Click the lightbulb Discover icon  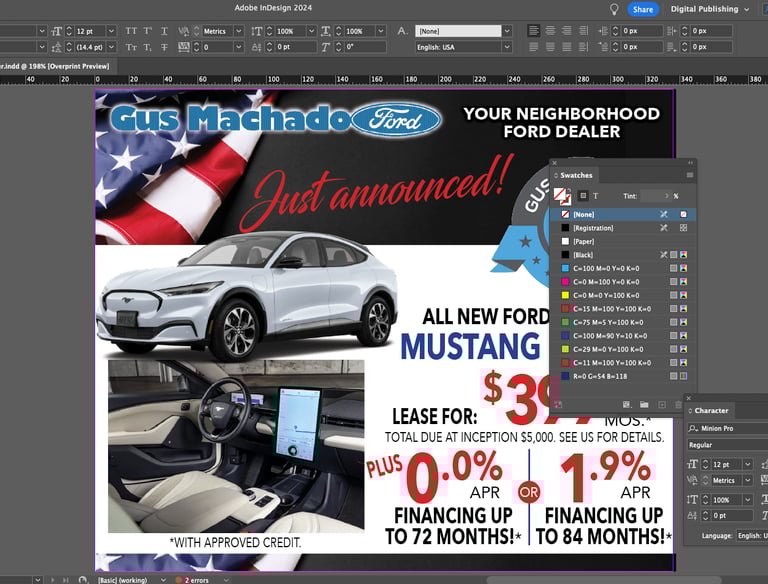point(614,9)
